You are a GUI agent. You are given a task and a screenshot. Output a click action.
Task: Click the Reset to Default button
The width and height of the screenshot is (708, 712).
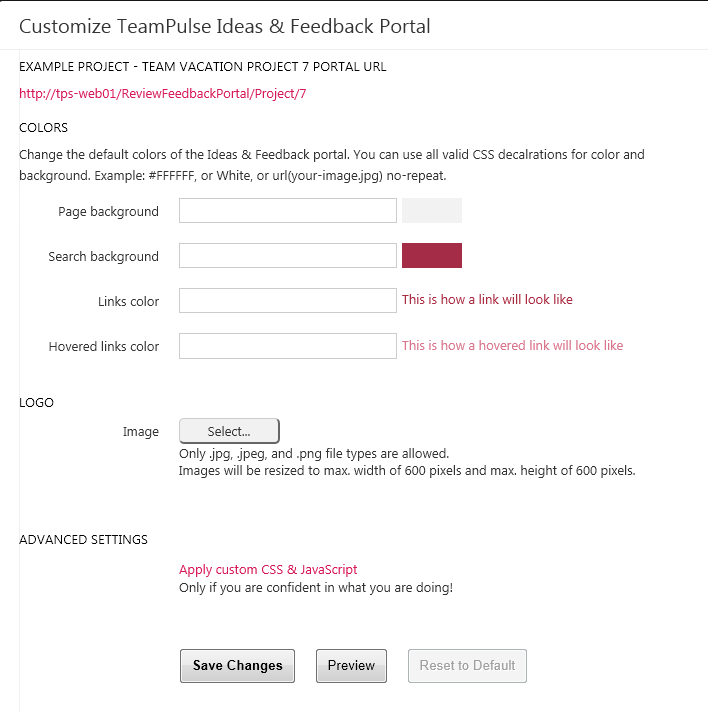[467, 666]
